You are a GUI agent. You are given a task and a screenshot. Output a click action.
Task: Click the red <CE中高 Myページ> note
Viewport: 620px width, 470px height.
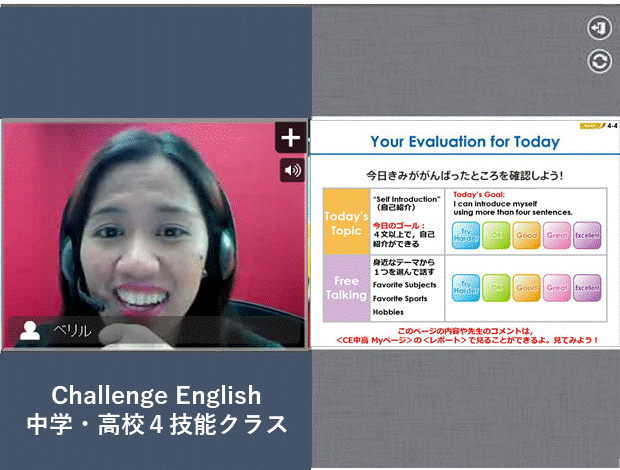pos(467,336)
